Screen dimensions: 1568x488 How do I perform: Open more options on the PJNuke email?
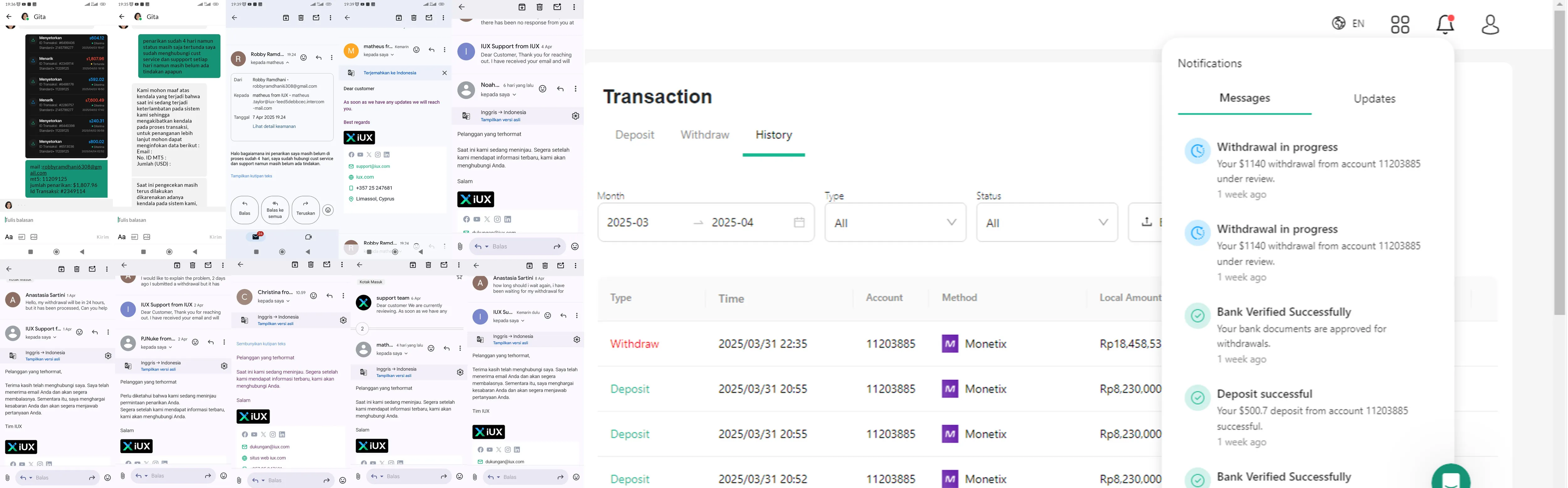(x=224, y=342)
